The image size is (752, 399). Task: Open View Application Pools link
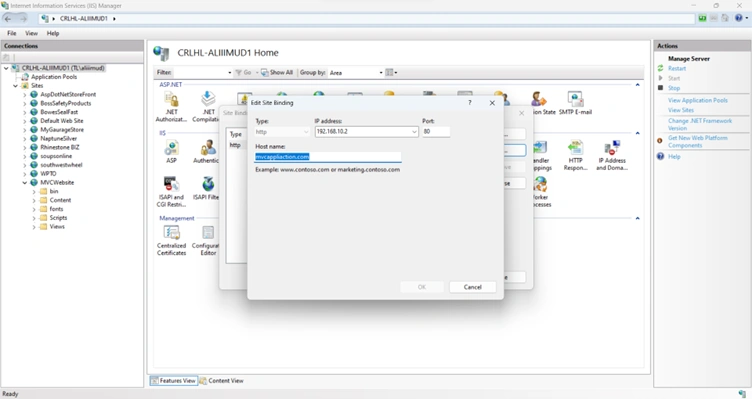[697, 100]
